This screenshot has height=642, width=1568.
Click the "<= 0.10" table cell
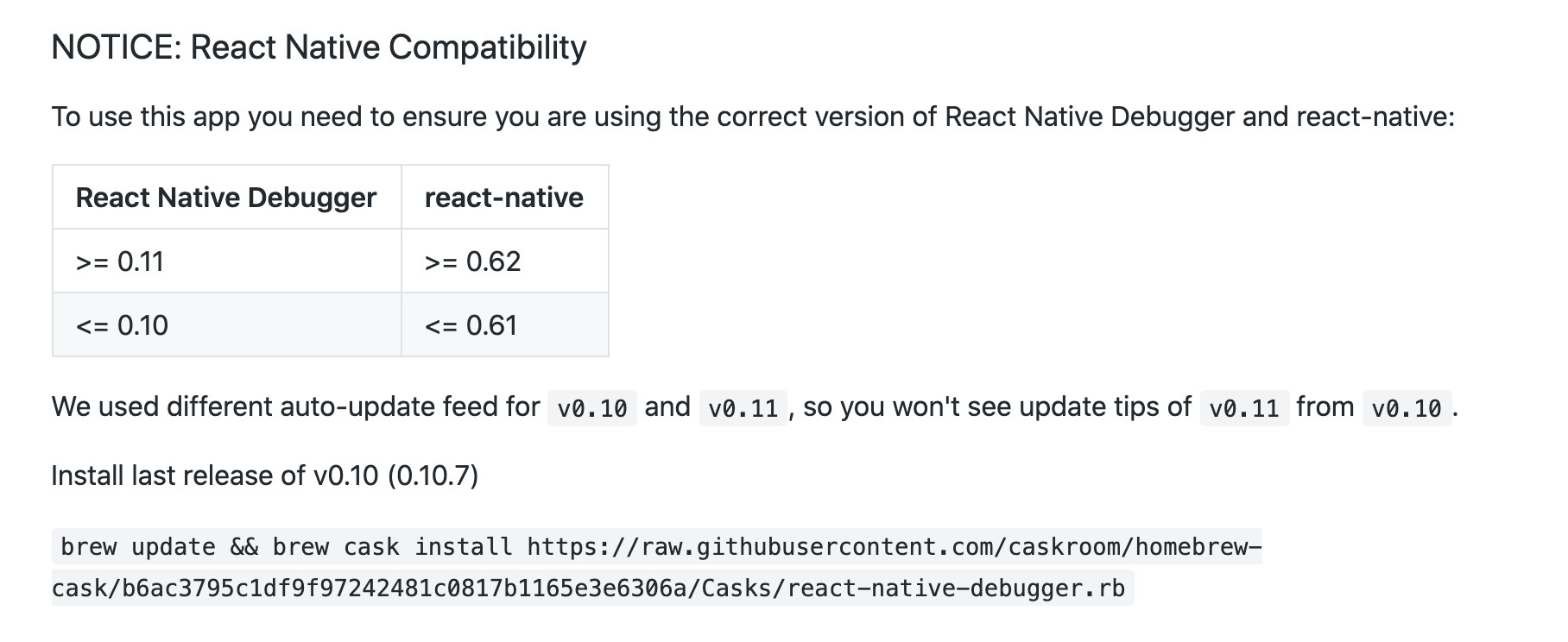pyautogui.click(x=122, y=325)
